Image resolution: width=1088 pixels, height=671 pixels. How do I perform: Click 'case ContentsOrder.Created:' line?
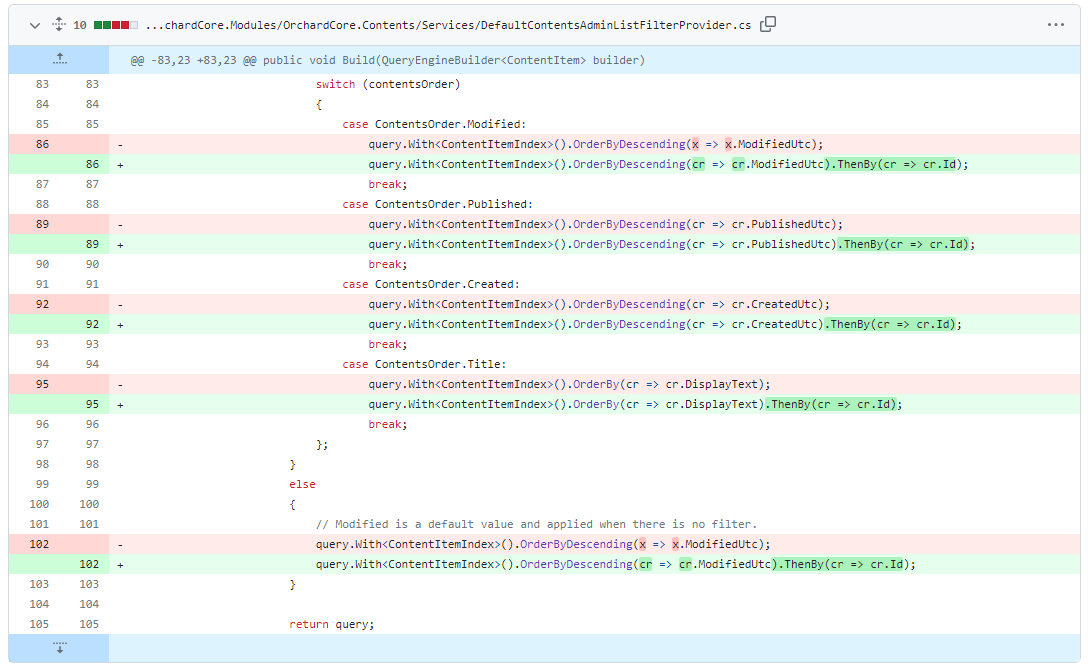click(430, 284)
